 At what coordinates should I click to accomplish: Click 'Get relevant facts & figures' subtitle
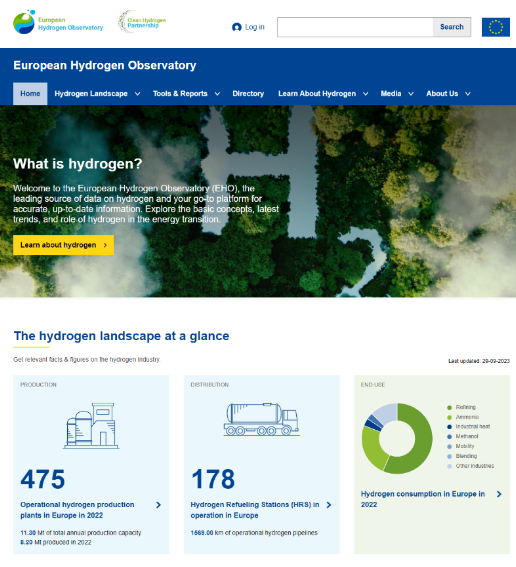(x=86, y=359)
